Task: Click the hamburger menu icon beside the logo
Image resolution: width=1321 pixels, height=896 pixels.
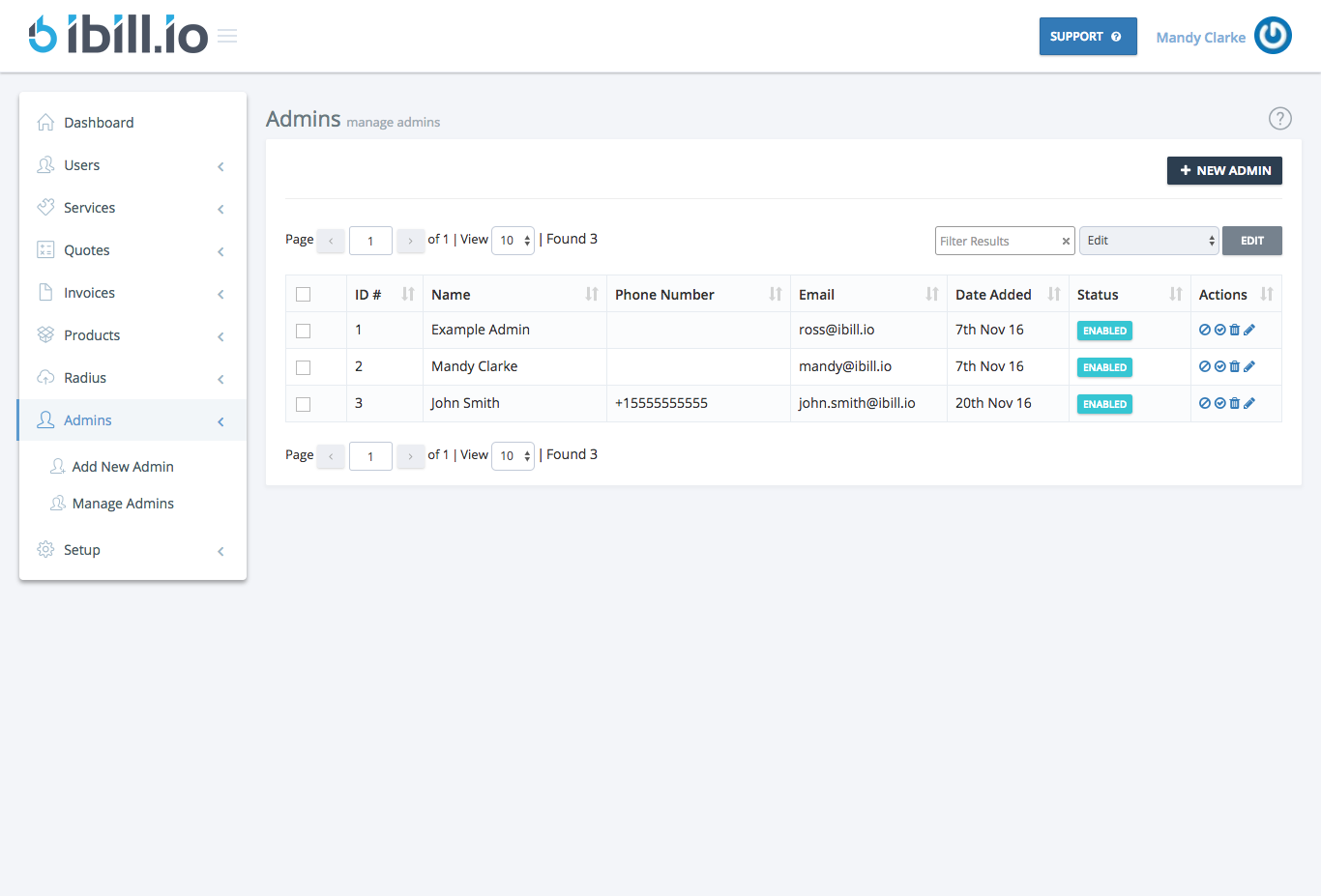Action: click(227, 36)
